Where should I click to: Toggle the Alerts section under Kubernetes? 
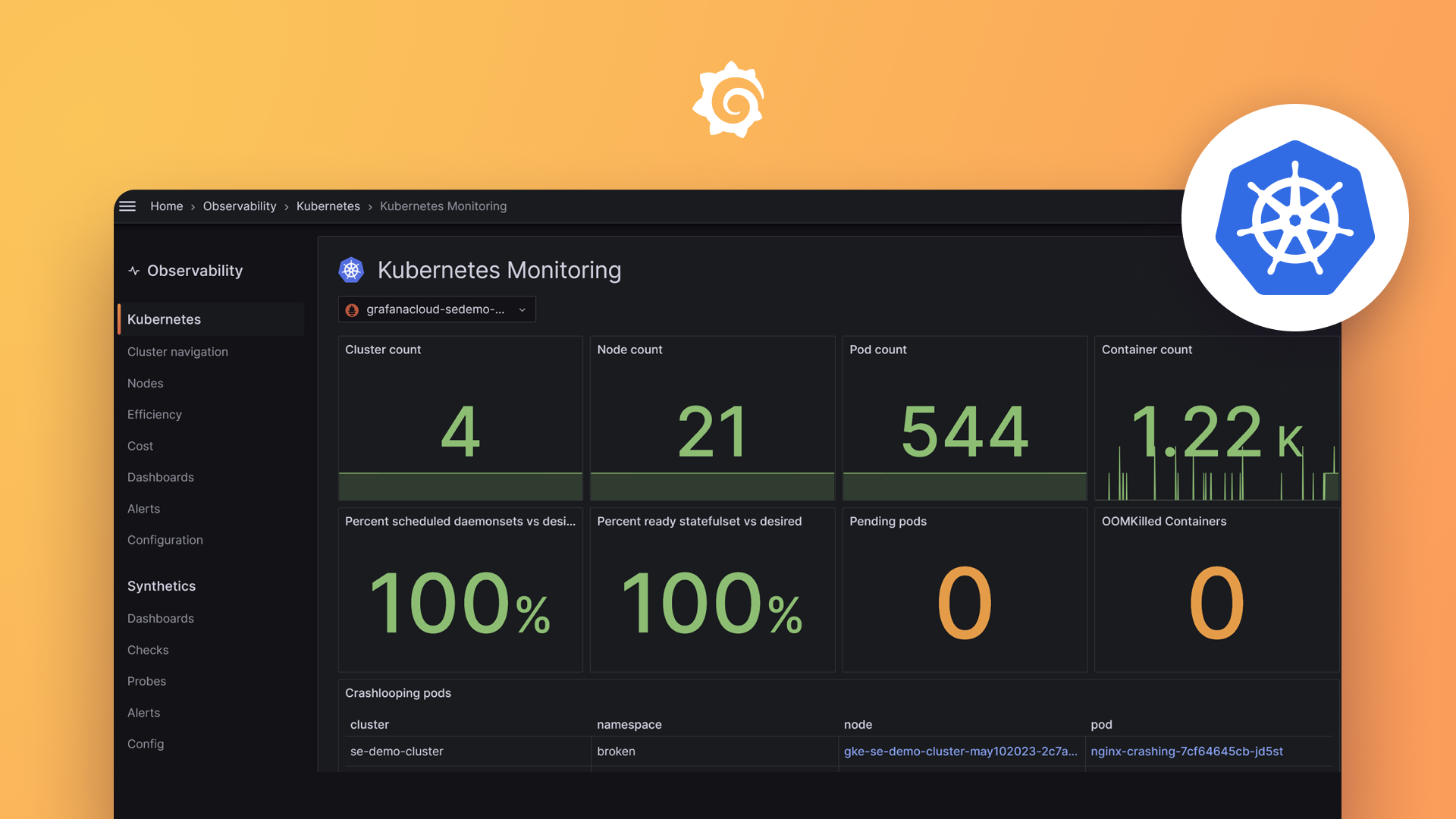(x=144, y=508)
